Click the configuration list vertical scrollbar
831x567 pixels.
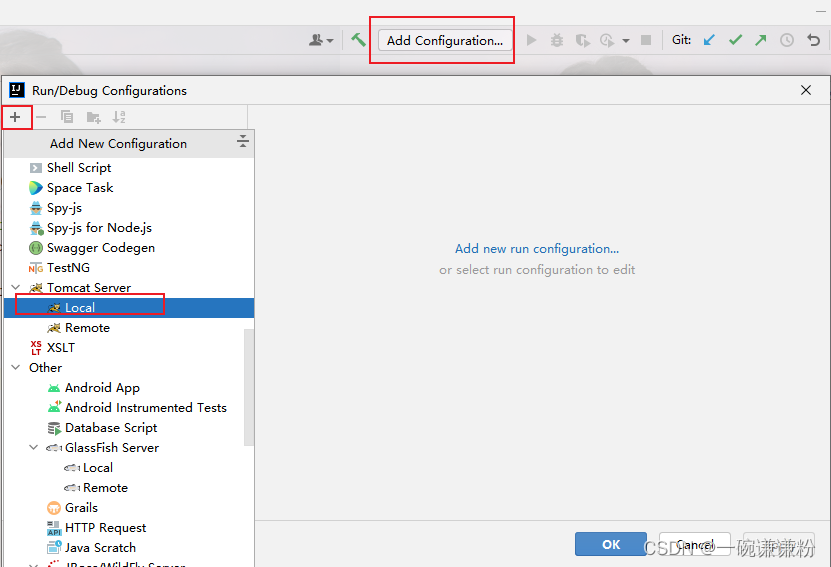(x=249, y=387)
